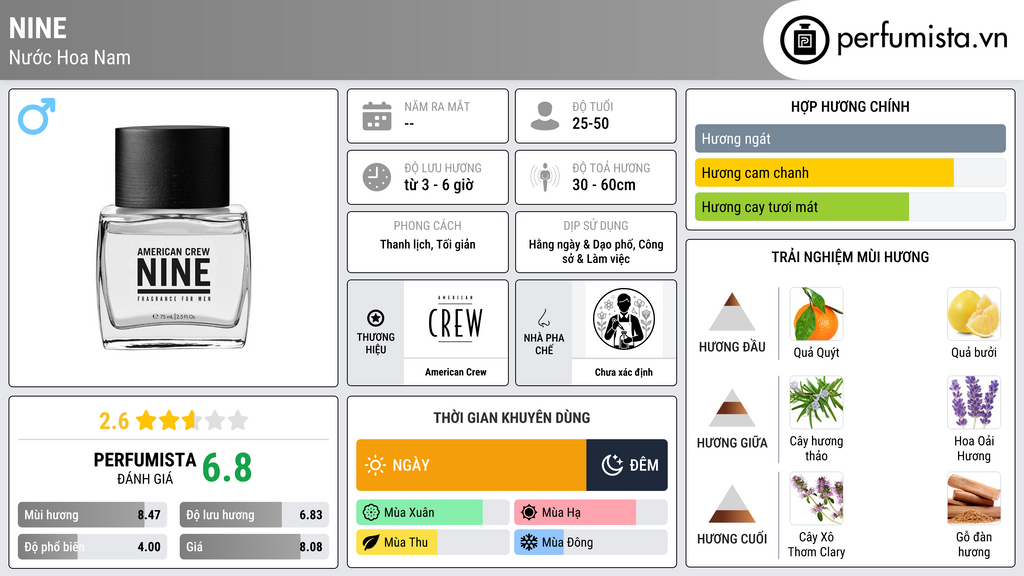Click the 2.6 star rating stars
The image size is (1024, 576).
click(192, 420)
